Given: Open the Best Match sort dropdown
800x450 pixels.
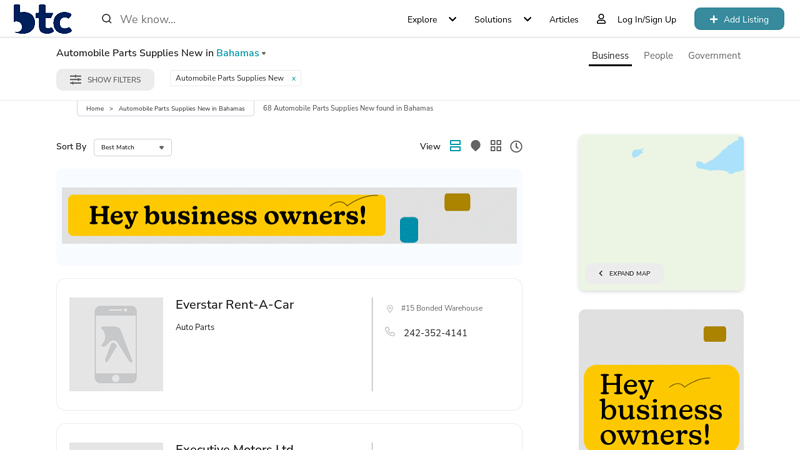Looking at the screenshot, I should (x=133, y=147).
